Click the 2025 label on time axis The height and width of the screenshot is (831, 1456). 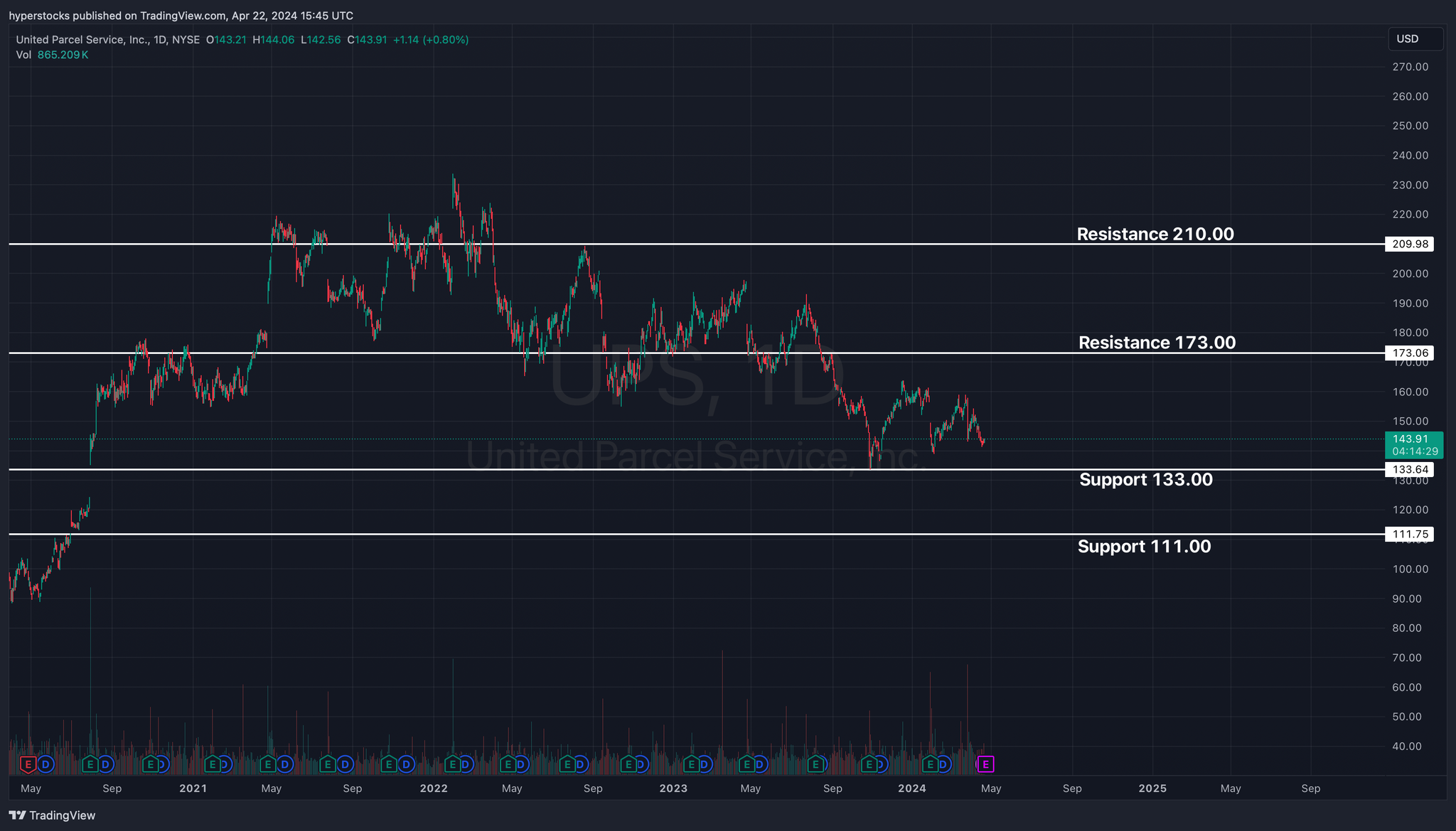click(1152, 788)
